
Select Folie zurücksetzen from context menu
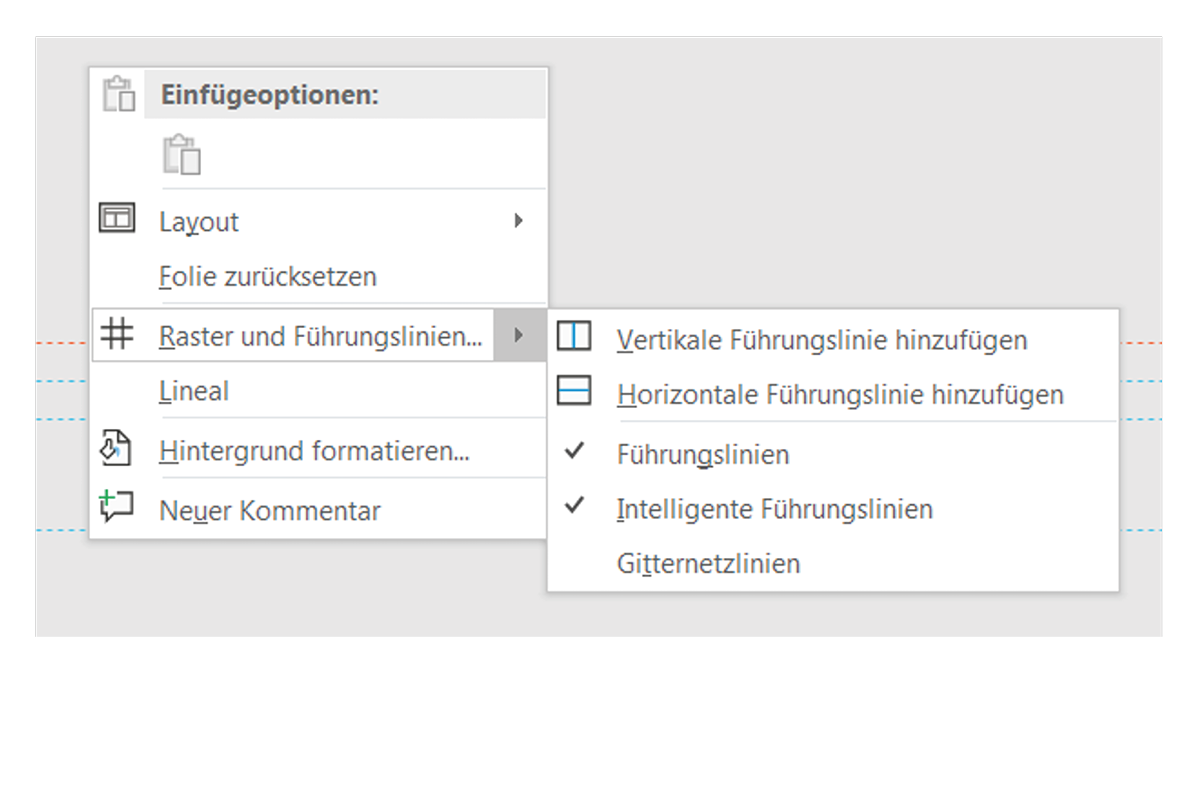pyautogui.click(x=268, y=276)
